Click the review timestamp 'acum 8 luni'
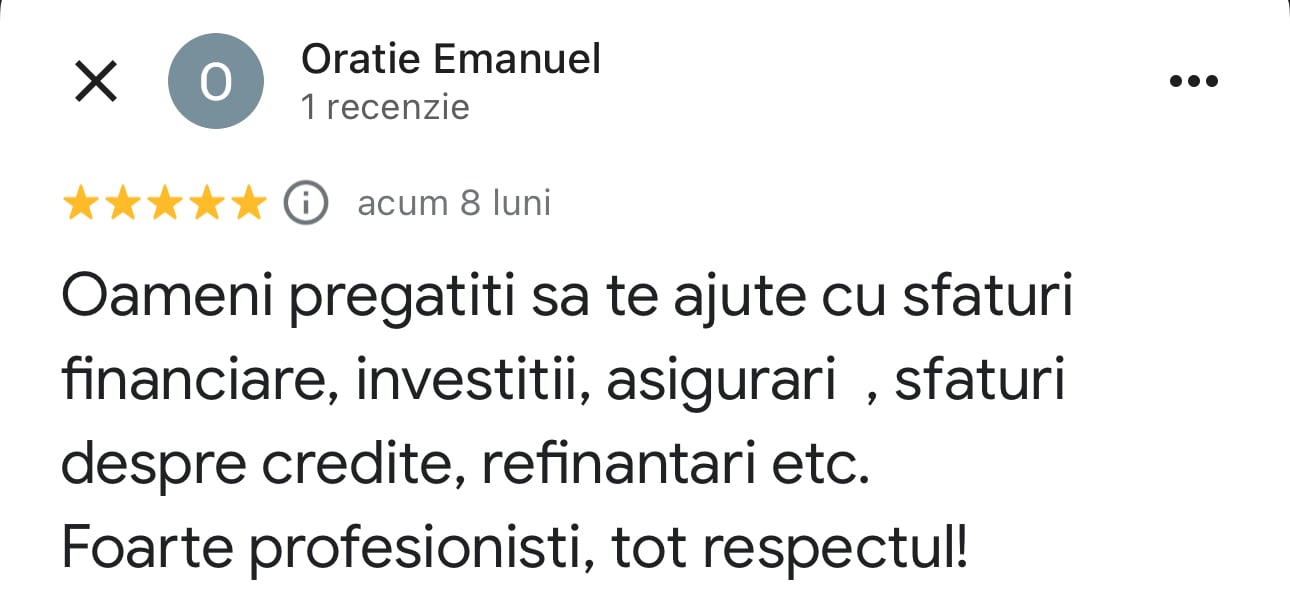 coord(453,202)
